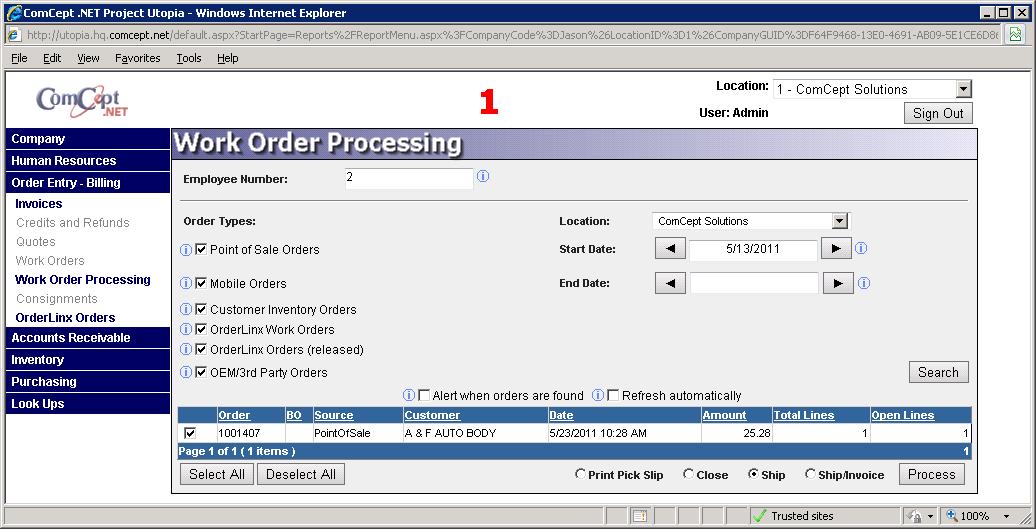This screenshot has height=529, width=1036.
Task: Click the Search button
Action: coord(938,372)
